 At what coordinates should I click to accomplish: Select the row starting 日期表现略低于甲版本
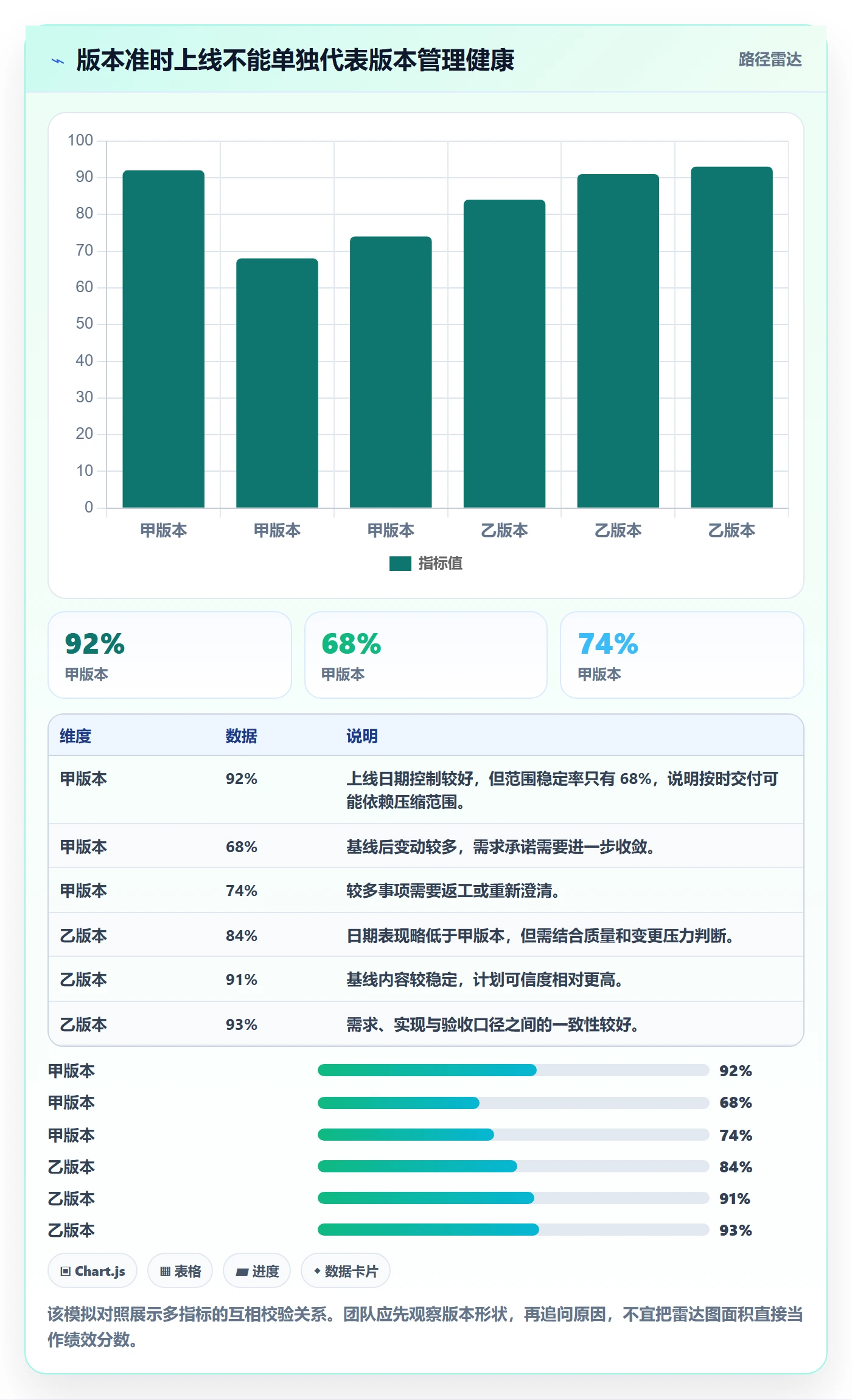426,935
